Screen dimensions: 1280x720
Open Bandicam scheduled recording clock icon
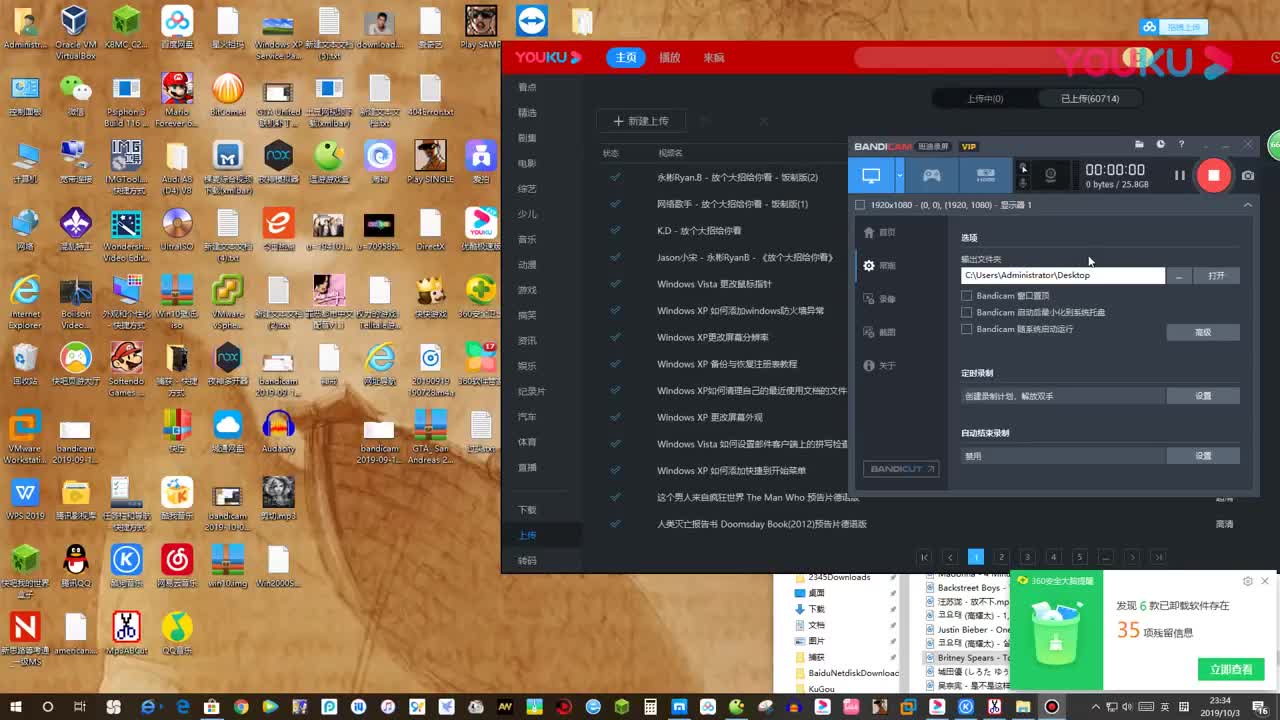[x=1160, y=145]
